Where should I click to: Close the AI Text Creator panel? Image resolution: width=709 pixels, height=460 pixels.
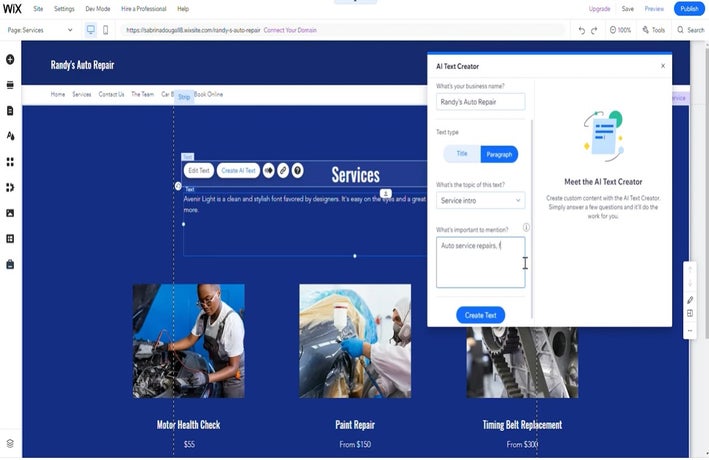point(663,66)
